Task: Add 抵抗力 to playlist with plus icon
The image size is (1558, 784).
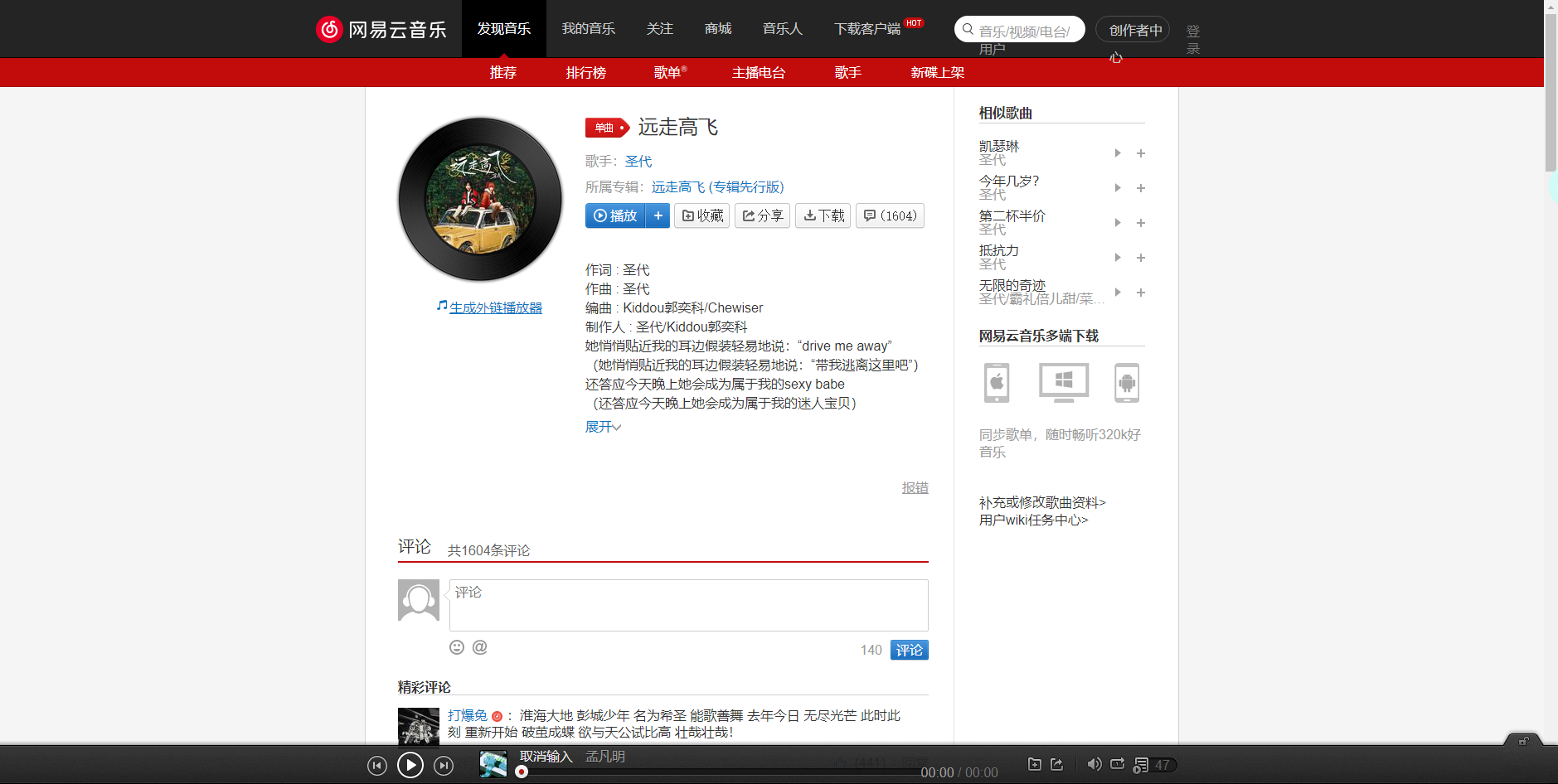Action: click(1141, 258)
